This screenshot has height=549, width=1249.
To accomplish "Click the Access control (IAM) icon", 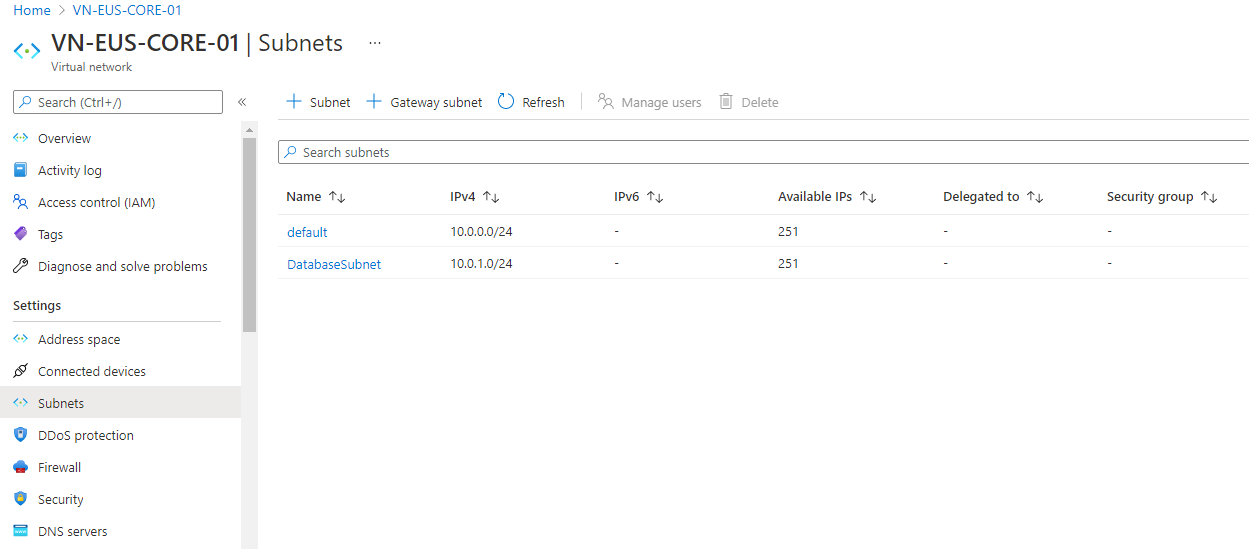I will 21,202.
